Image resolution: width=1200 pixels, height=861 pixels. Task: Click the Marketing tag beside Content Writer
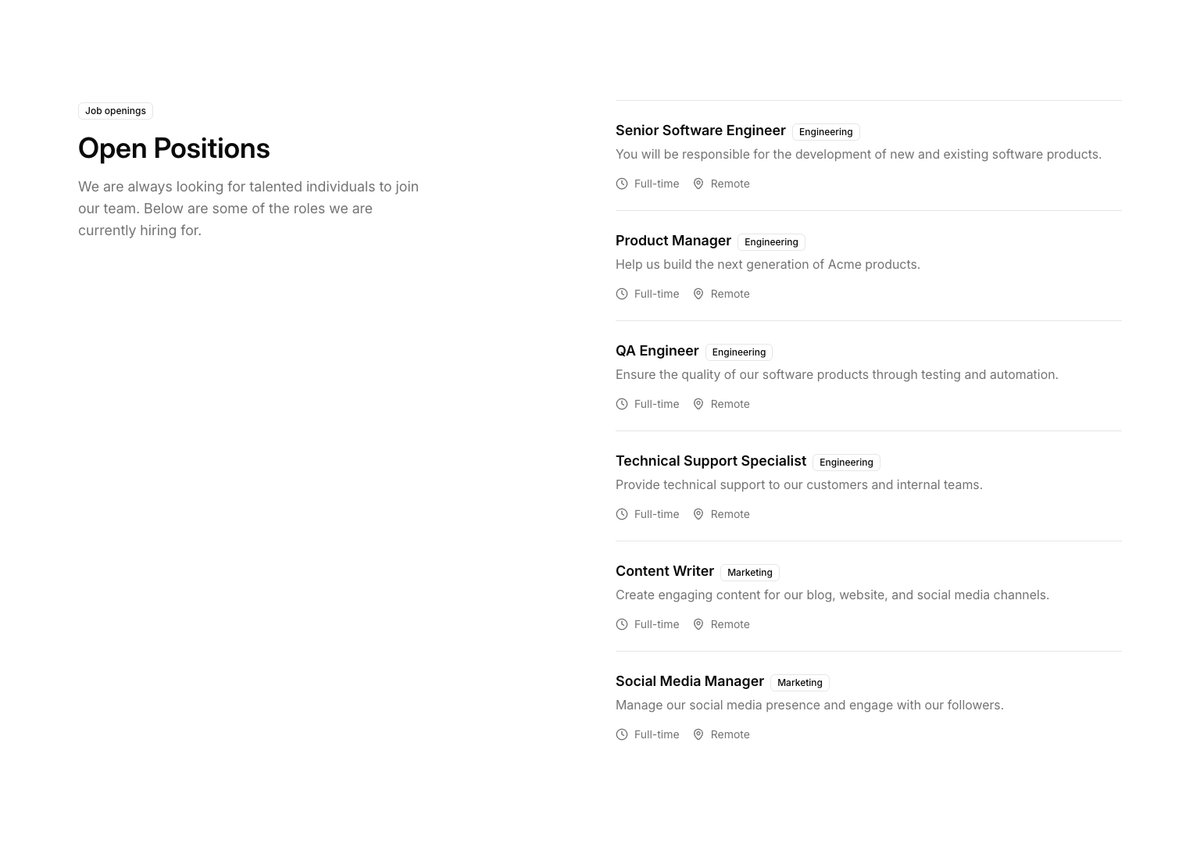pyautogui.click(x=750, y=573)
